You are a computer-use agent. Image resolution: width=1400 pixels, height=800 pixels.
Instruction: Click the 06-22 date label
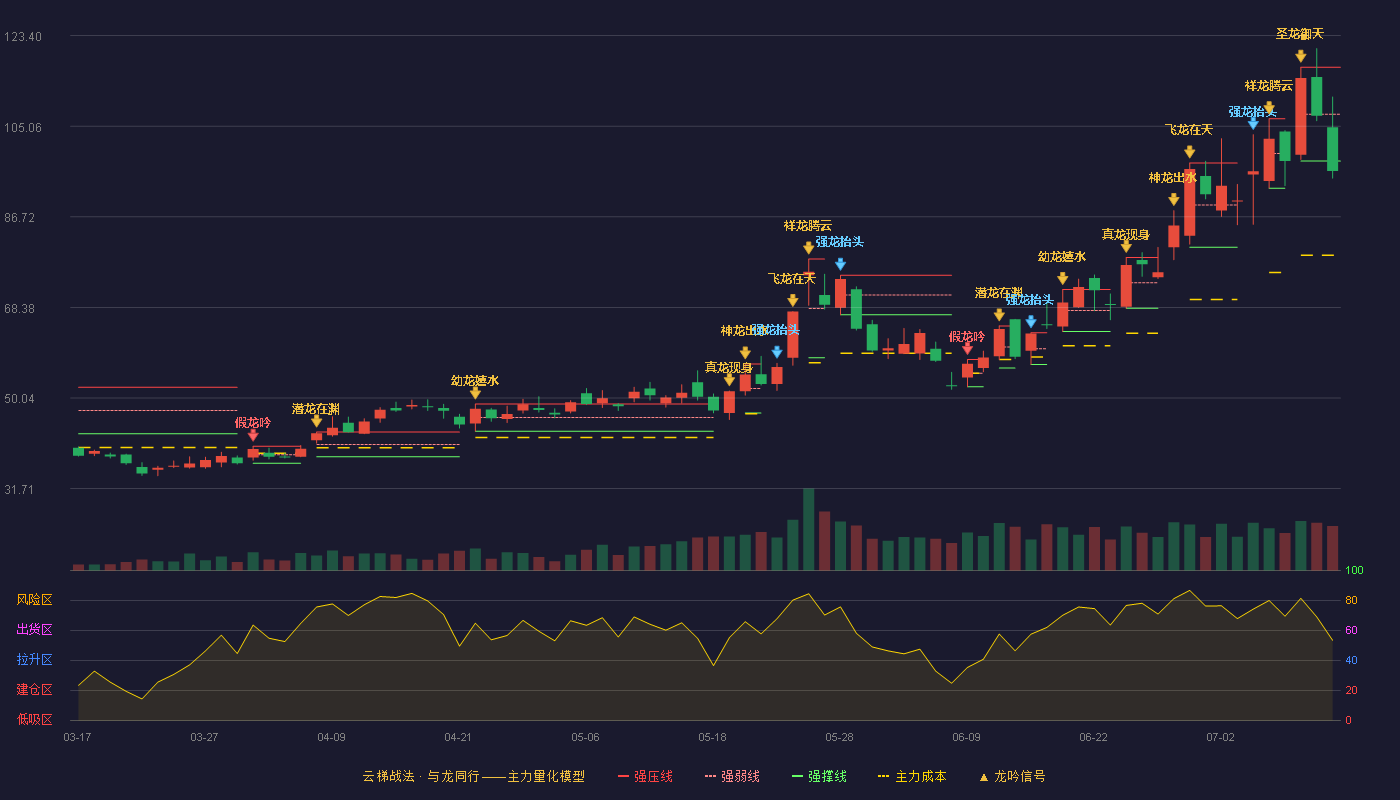1093,737
